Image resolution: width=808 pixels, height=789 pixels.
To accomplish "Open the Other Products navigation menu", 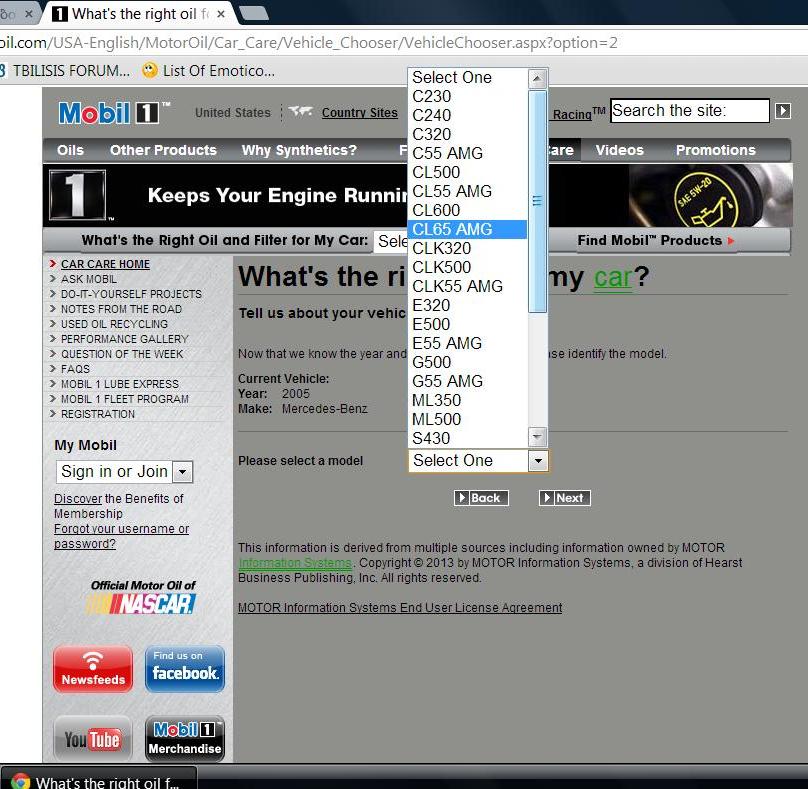I will [x=163, y=150].
